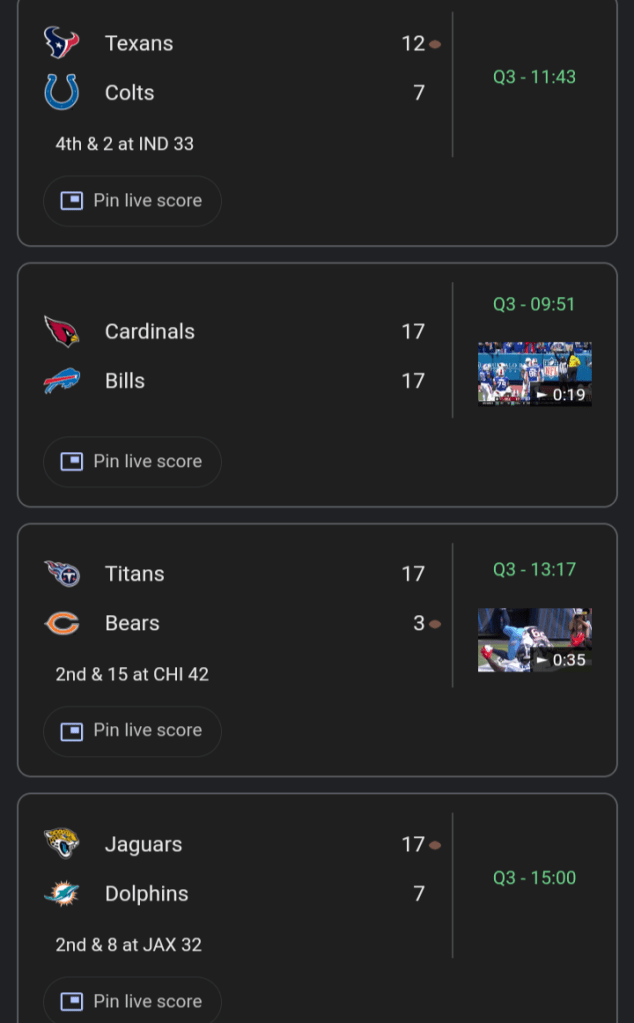Viewport: 634px width, 1023px height.
Task: Pin live score for Texans vs Colts
Action: (x=132, y=201)
